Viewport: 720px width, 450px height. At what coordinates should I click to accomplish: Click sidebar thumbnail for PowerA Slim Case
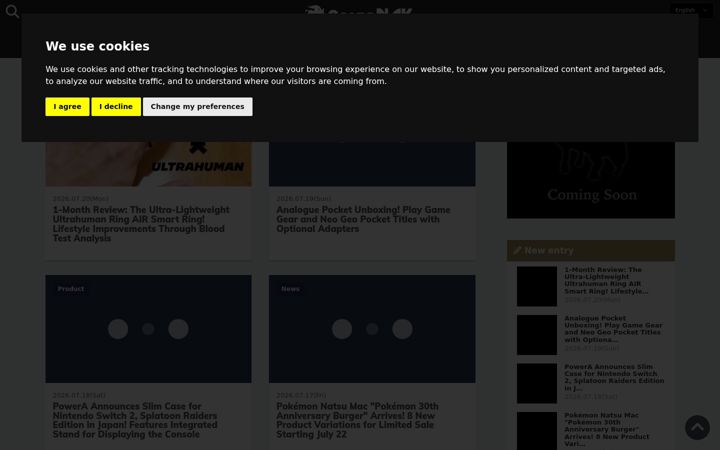(537, 383)
